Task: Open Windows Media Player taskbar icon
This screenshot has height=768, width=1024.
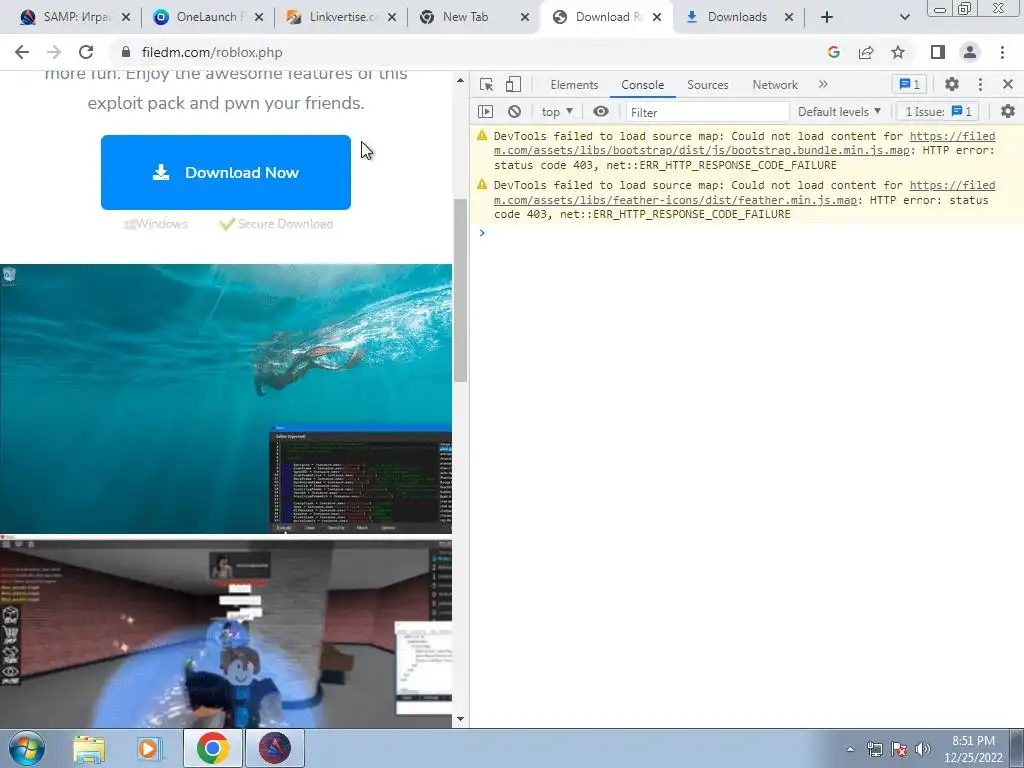Action: 150,748
